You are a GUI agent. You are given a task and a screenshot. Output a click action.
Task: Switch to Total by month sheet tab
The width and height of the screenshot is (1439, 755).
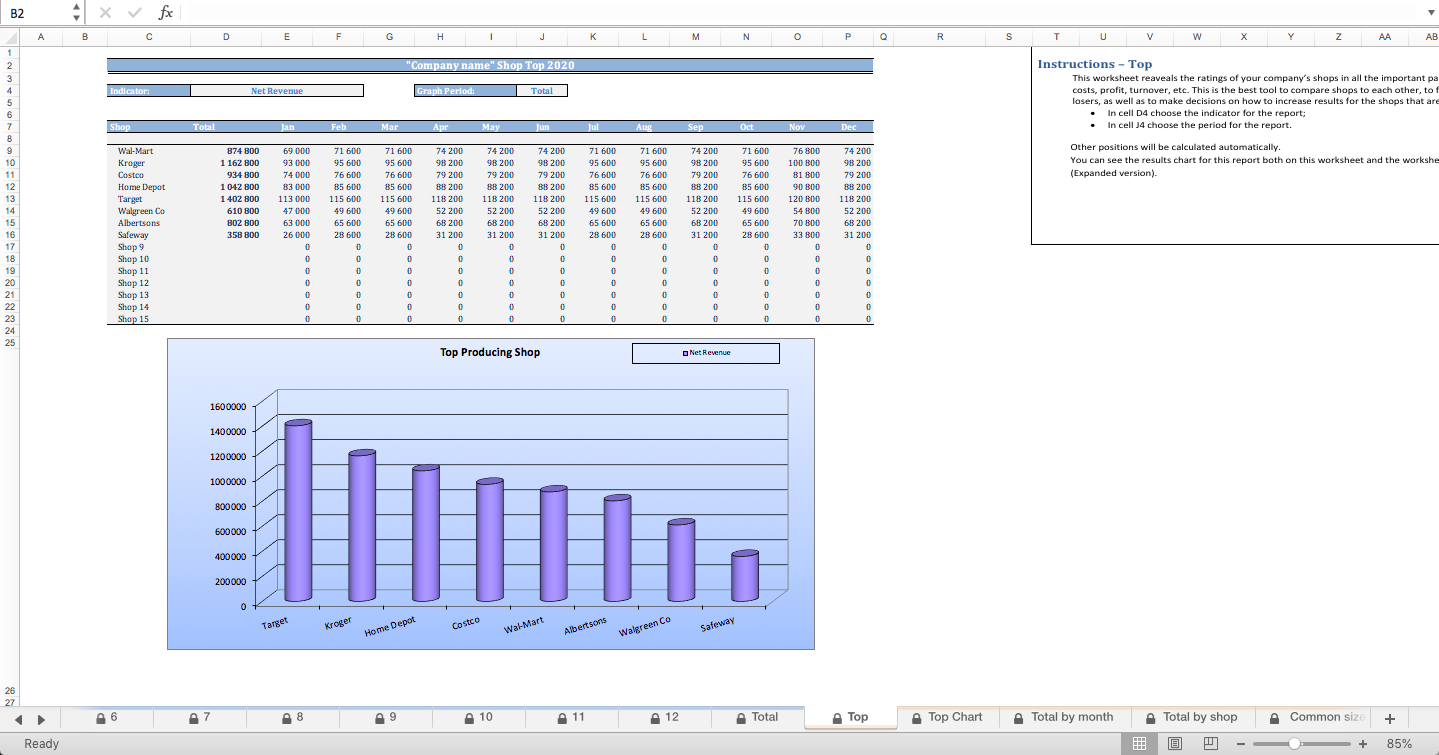1062,717
